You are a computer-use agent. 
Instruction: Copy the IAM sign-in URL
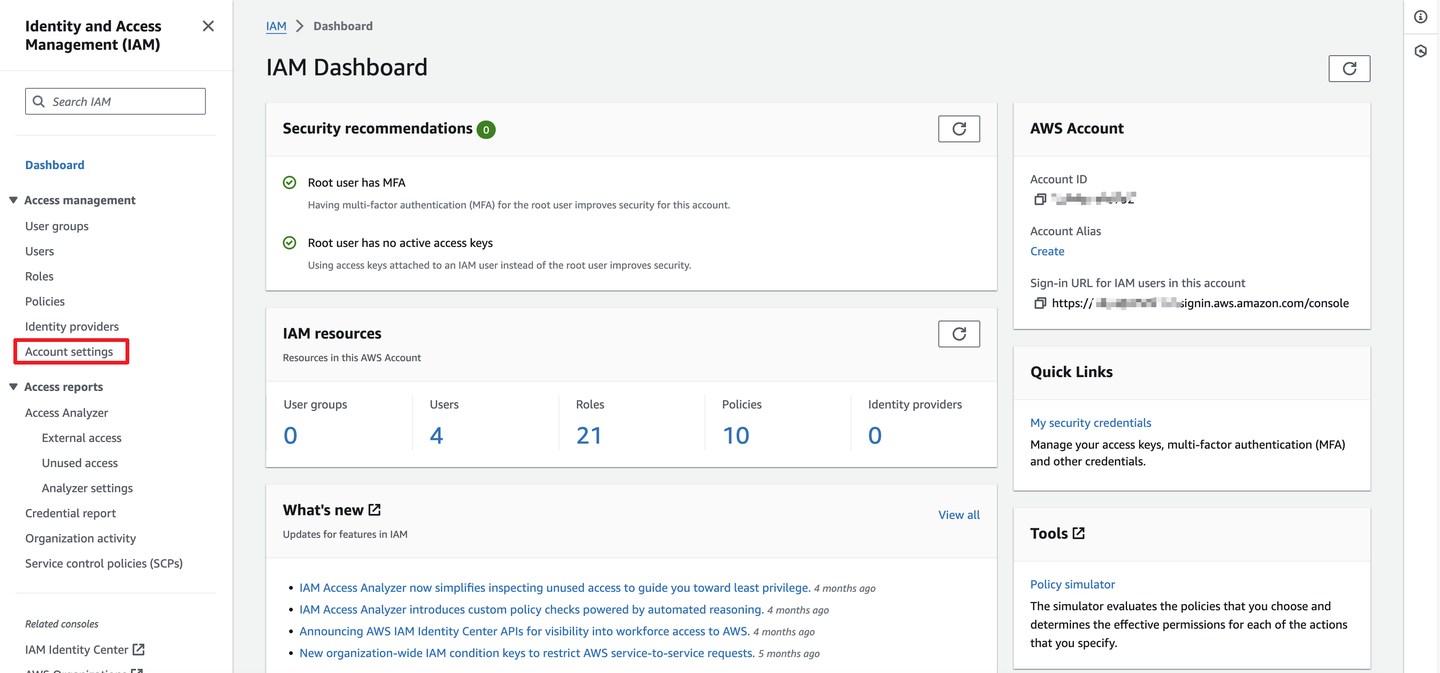pos(1040,303)
